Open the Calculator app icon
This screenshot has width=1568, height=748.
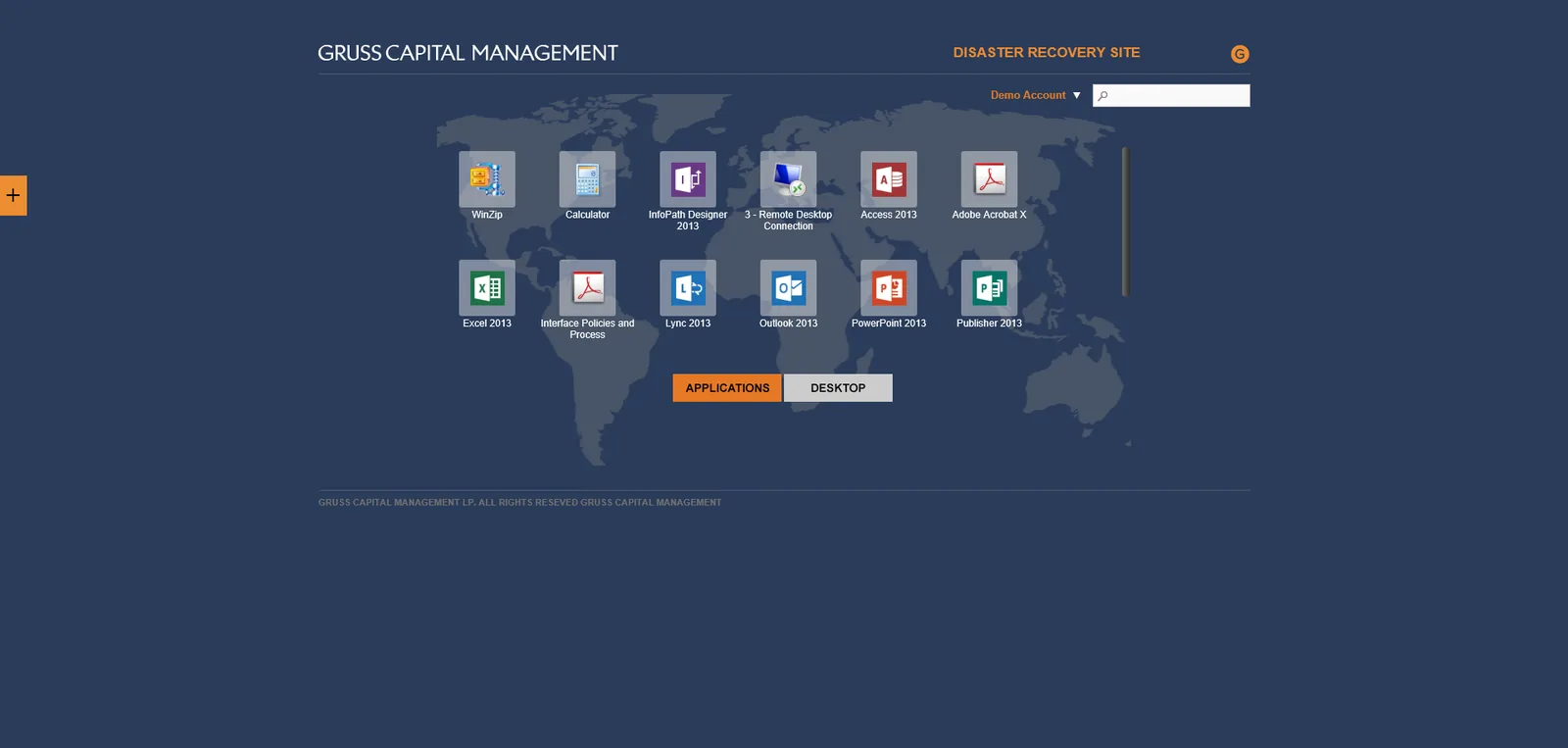point(587,179)
